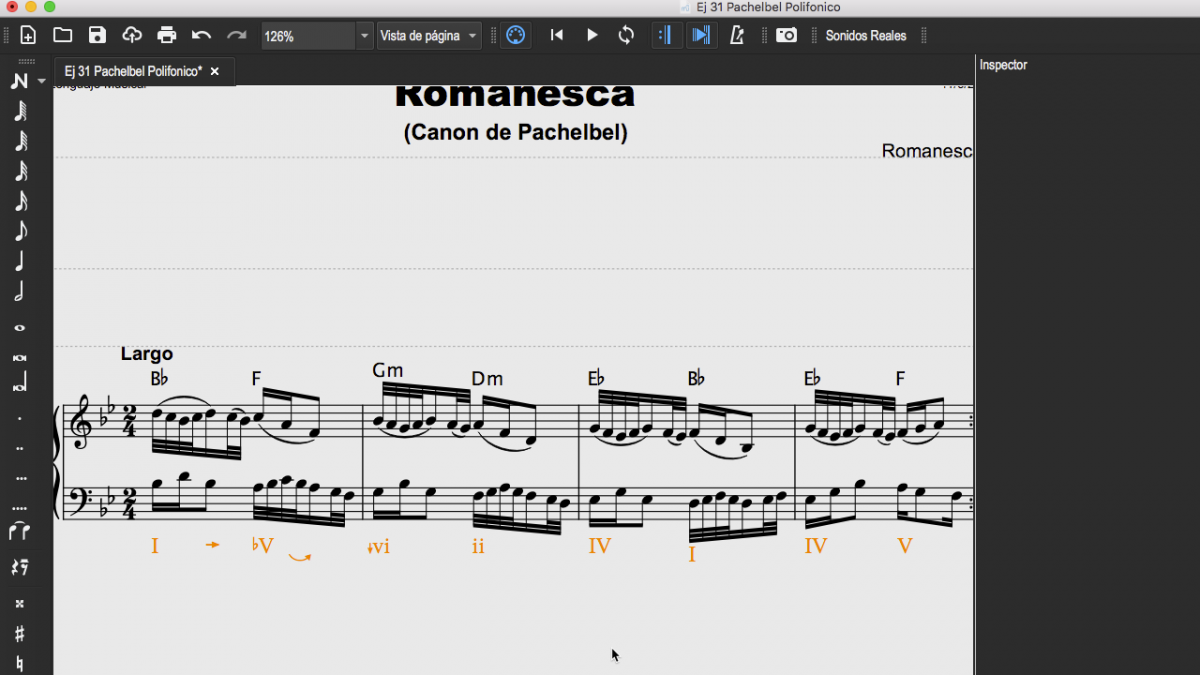Select the 2/4 time signature on treble staff
1200x675 pixels.
(129, 423)
